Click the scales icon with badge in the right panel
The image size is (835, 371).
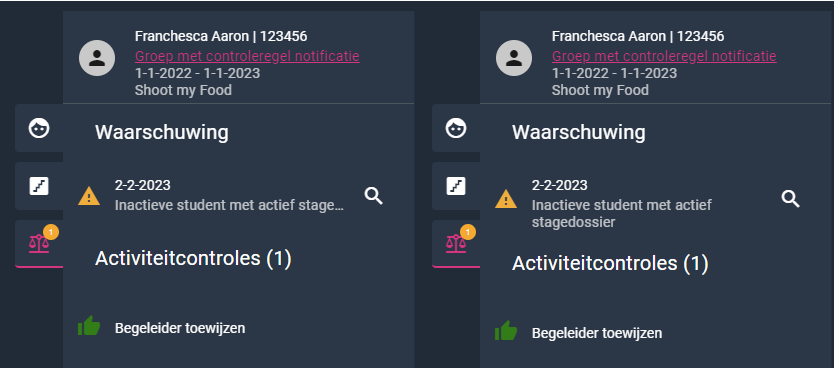coord(456,243)
